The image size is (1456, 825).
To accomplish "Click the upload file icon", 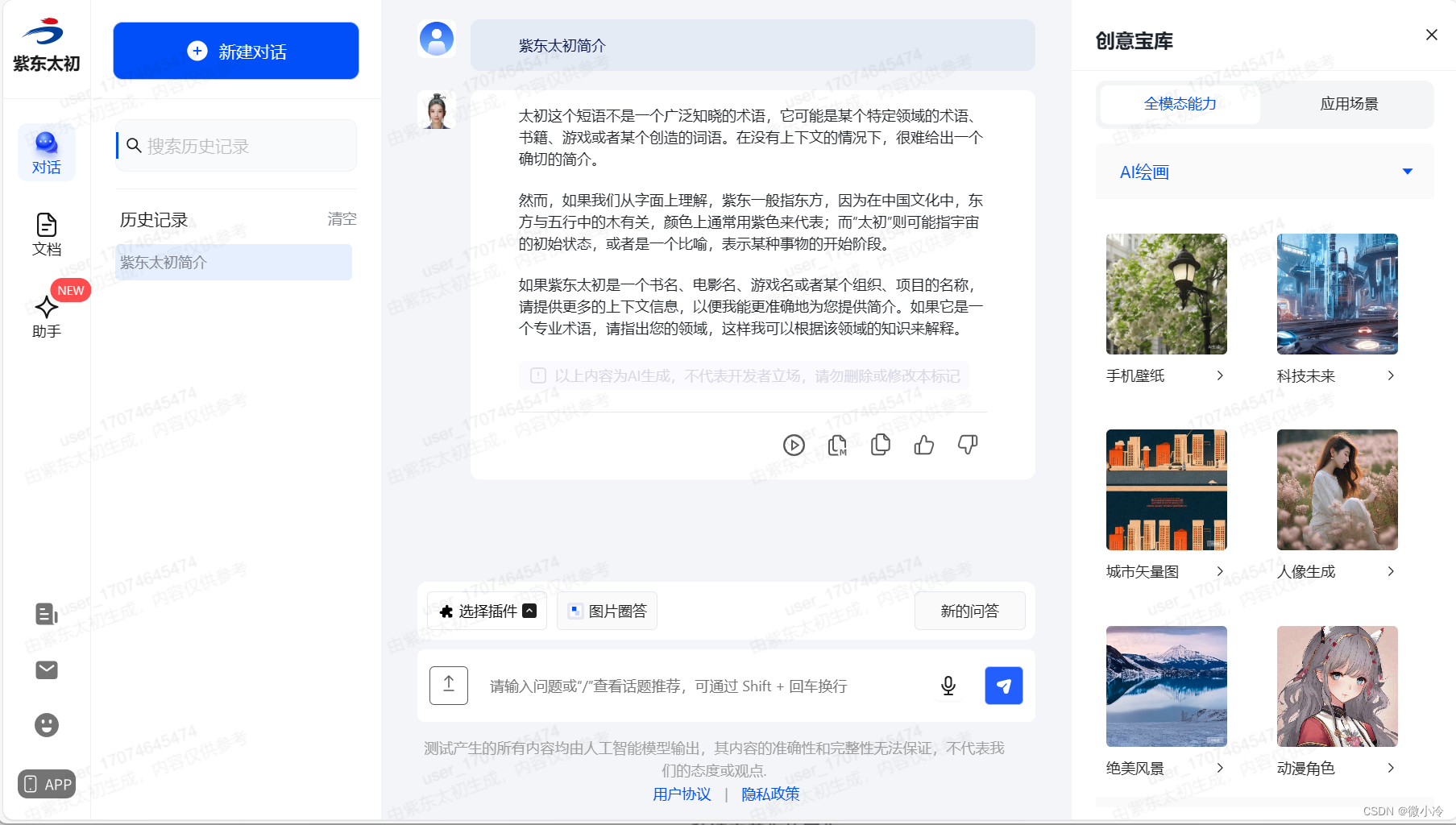I will (449, 686).
